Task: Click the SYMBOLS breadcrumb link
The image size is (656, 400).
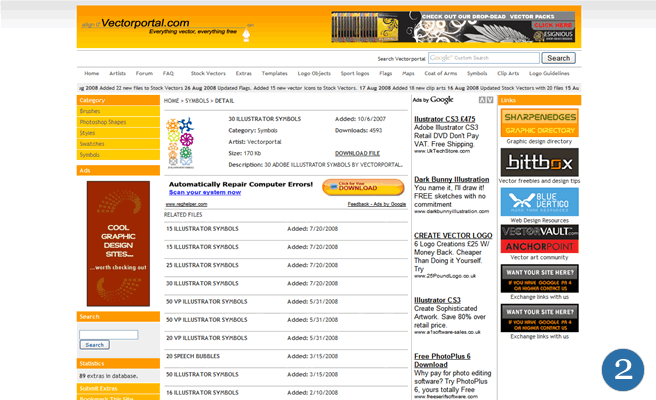Action: coord(198,101)
